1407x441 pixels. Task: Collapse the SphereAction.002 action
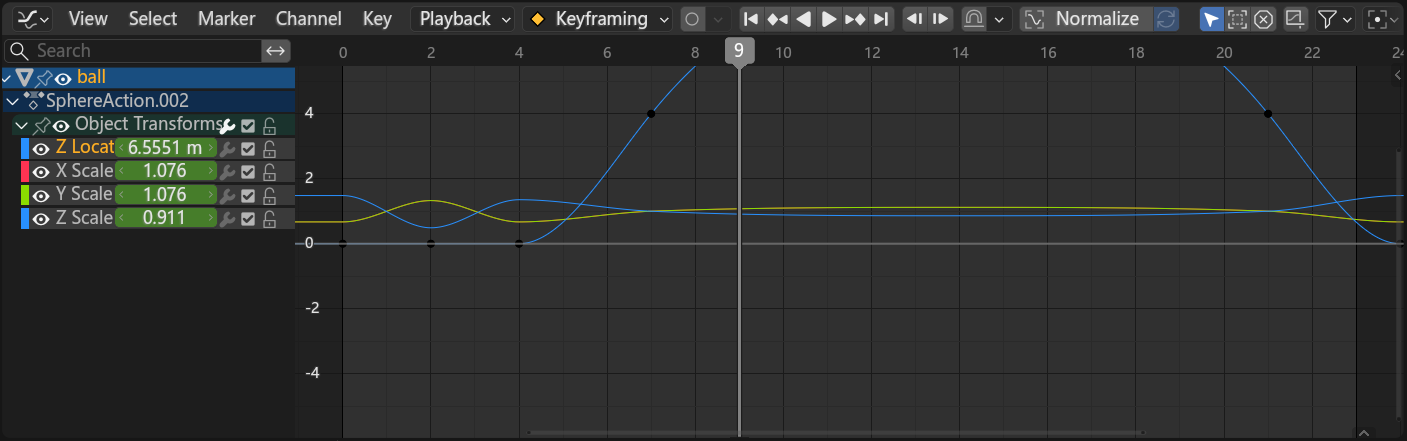click(12, 101)
